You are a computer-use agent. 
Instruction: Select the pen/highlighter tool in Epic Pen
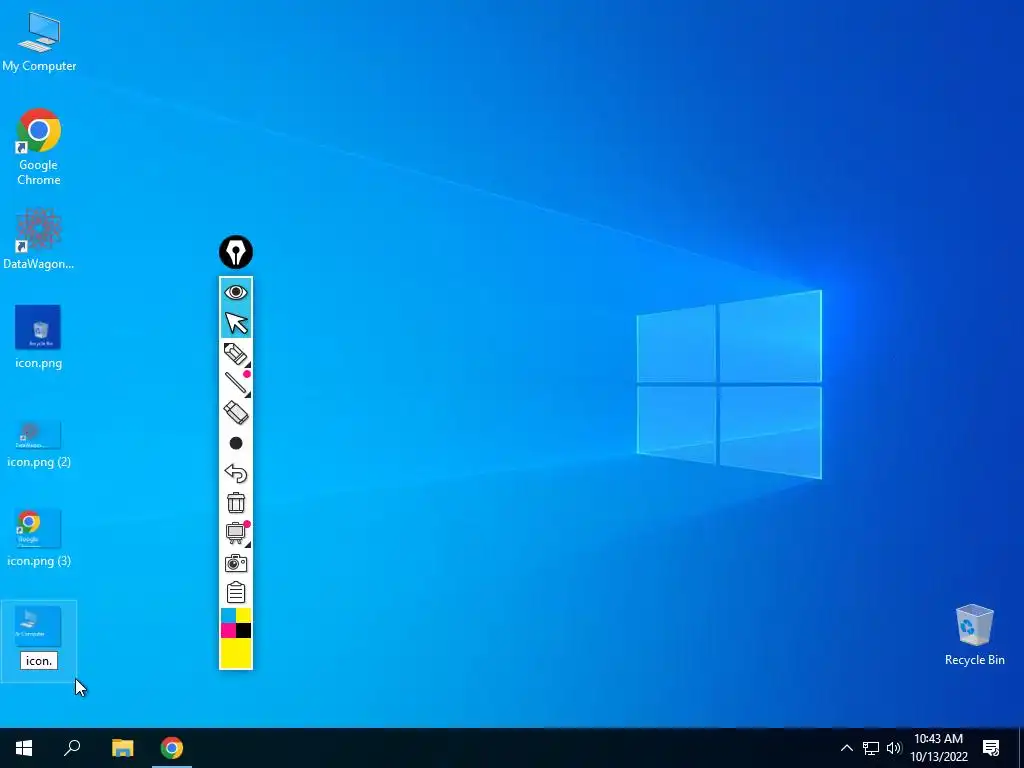pyautogui.click(x=236, y=353)
